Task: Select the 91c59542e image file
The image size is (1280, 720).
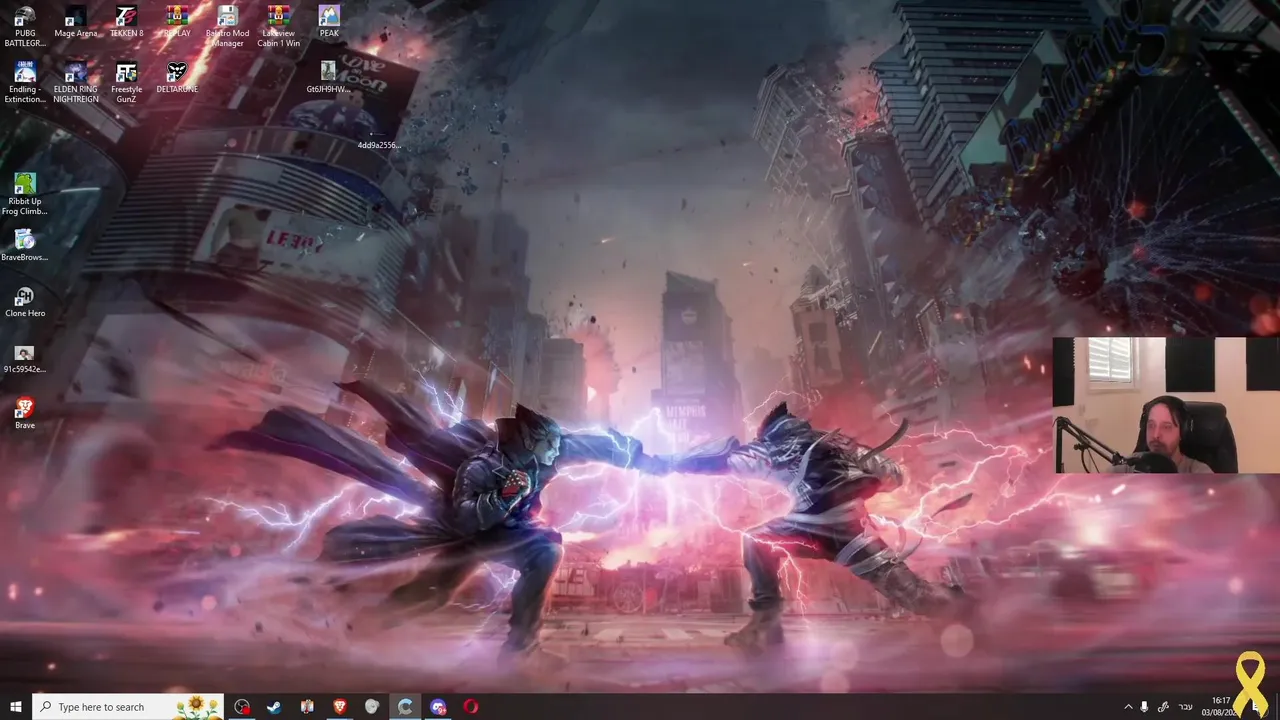Action: coord(25,358)
